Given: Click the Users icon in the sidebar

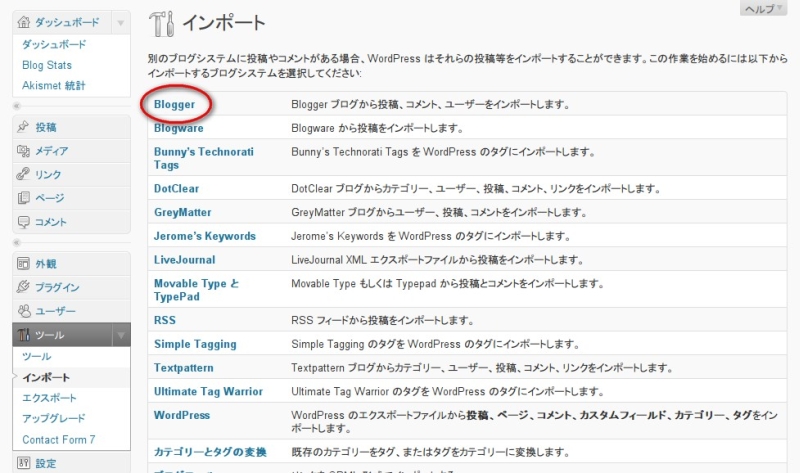Looking at the screenshot, I should tap(23, 311).
